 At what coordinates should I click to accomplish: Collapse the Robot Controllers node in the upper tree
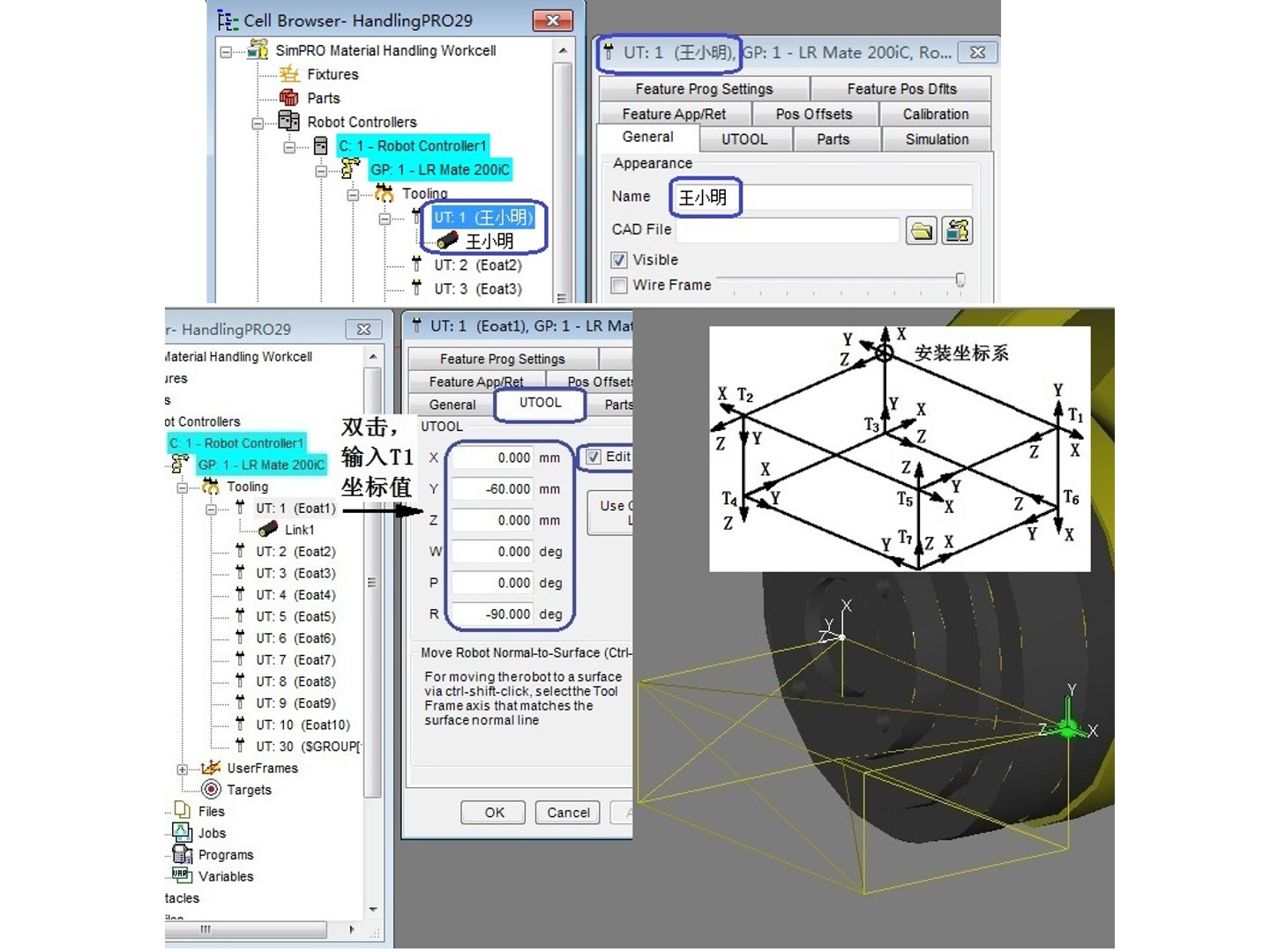[x=258, y=123]
